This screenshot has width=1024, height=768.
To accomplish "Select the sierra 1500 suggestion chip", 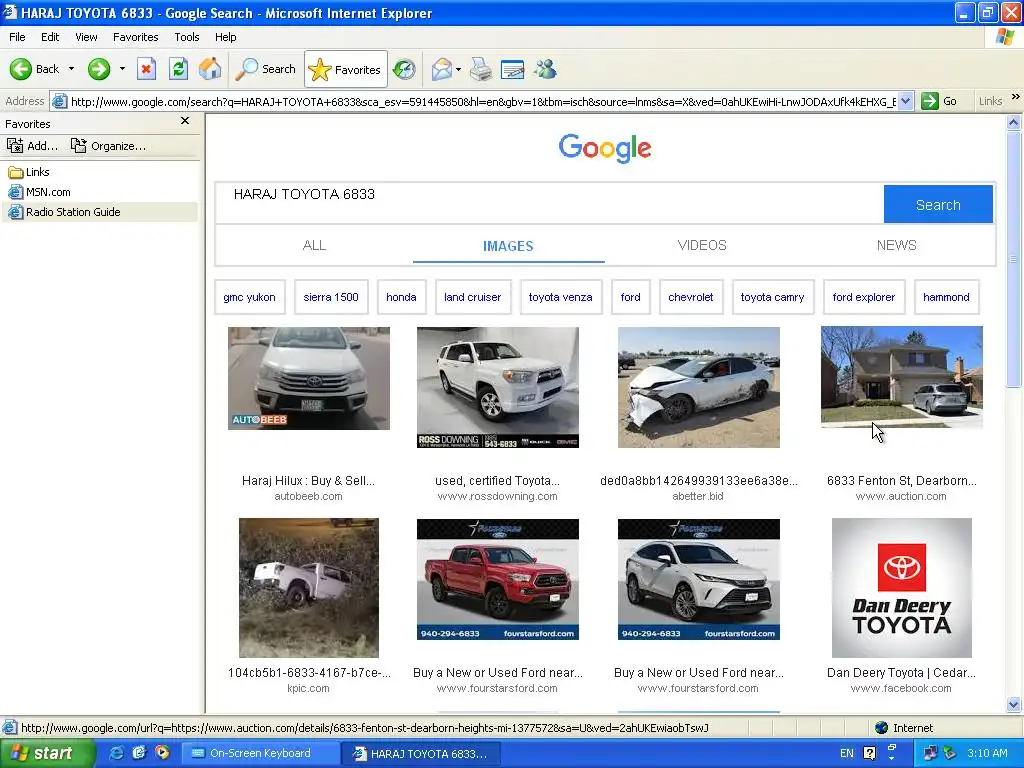I will [x=331, y=297].
